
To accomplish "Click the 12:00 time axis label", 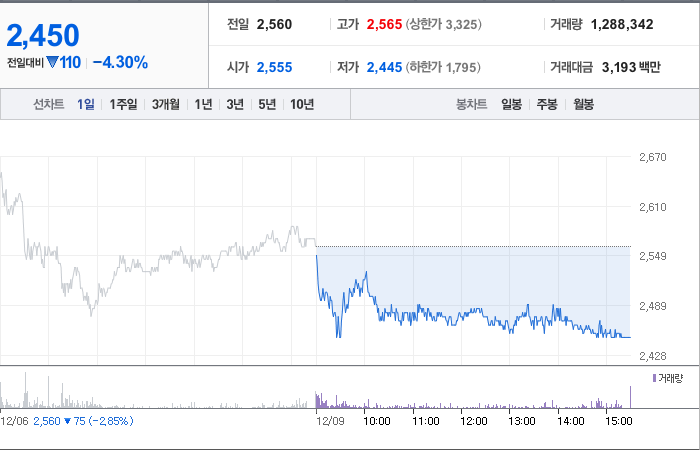I will pos(474,421).
